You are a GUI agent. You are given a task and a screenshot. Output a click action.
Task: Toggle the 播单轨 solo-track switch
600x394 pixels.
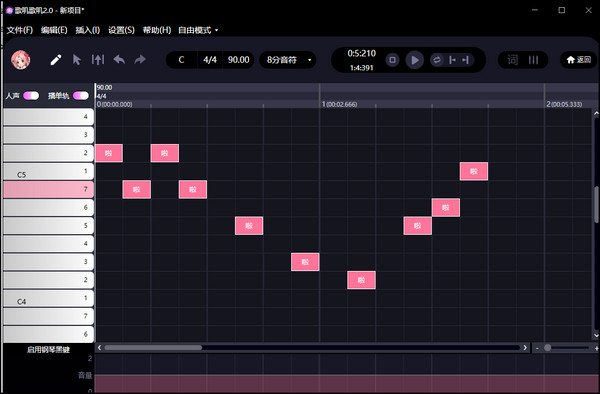coord(81,95)
